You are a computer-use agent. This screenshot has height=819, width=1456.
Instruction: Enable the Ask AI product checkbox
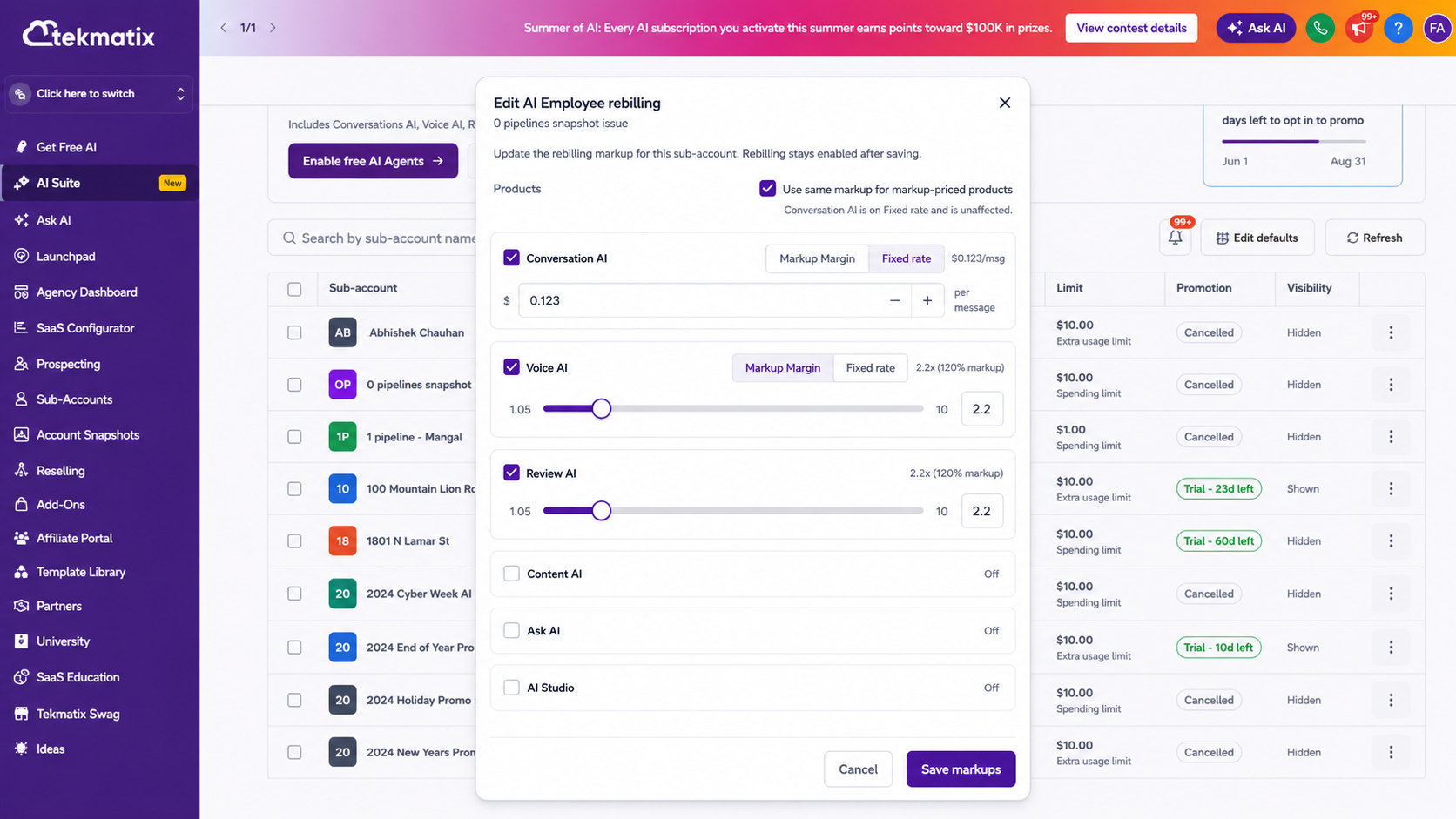pos(511,630)
